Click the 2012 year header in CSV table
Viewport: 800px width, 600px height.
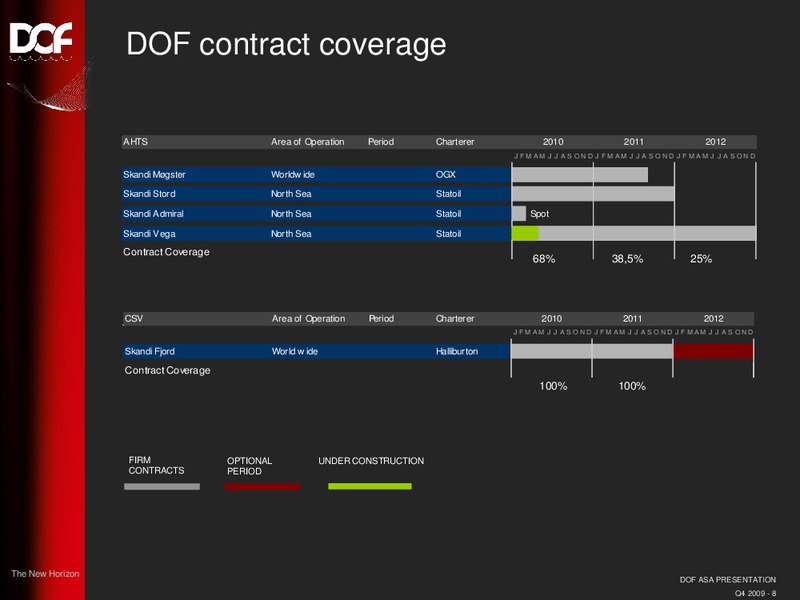point(713,318)
